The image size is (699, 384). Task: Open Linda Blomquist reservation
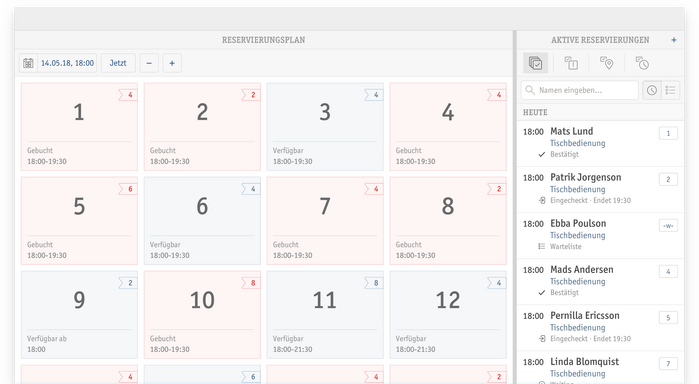coord(600,367)
